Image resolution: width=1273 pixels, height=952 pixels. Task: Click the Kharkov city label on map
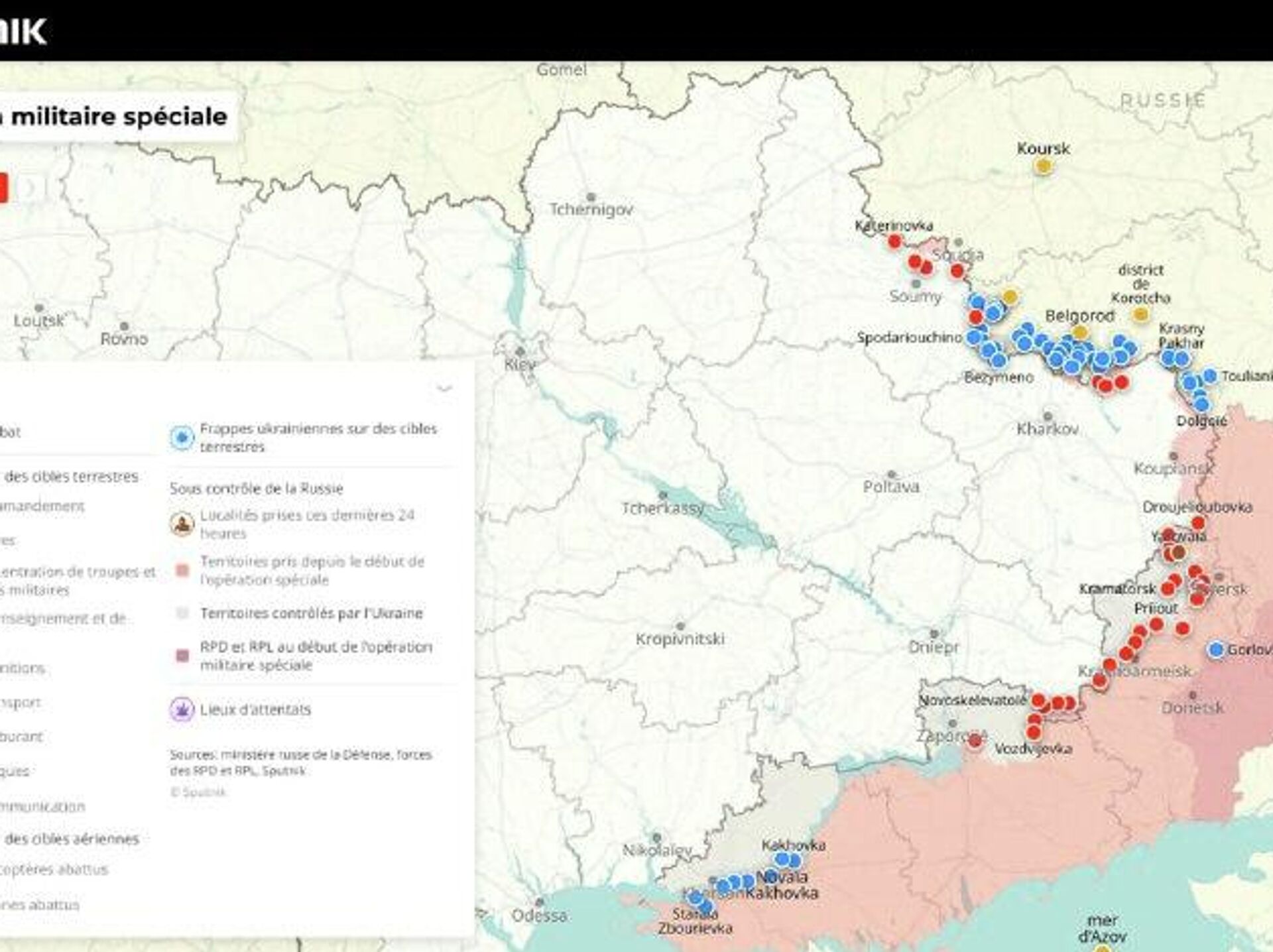1048,429
